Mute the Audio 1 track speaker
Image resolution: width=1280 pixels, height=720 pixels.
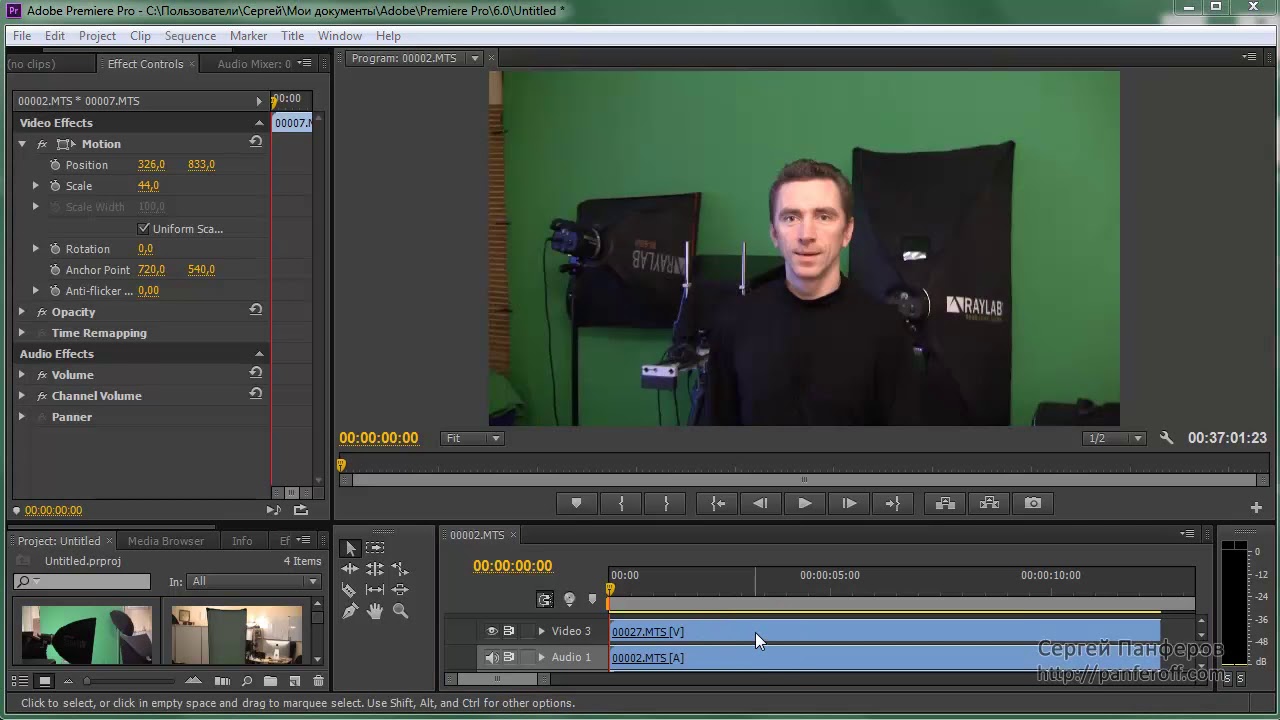(492, 657)
